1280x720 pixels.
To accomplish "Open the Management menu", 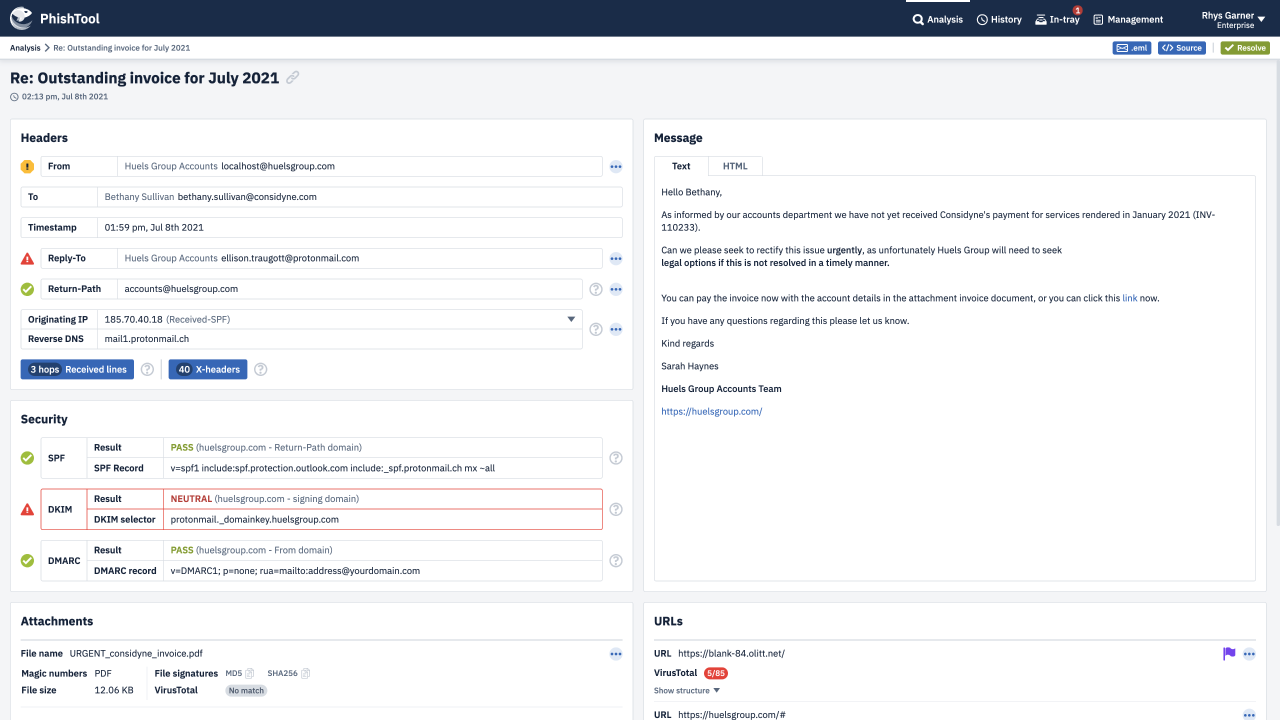I will click(x=1128, y=19).
